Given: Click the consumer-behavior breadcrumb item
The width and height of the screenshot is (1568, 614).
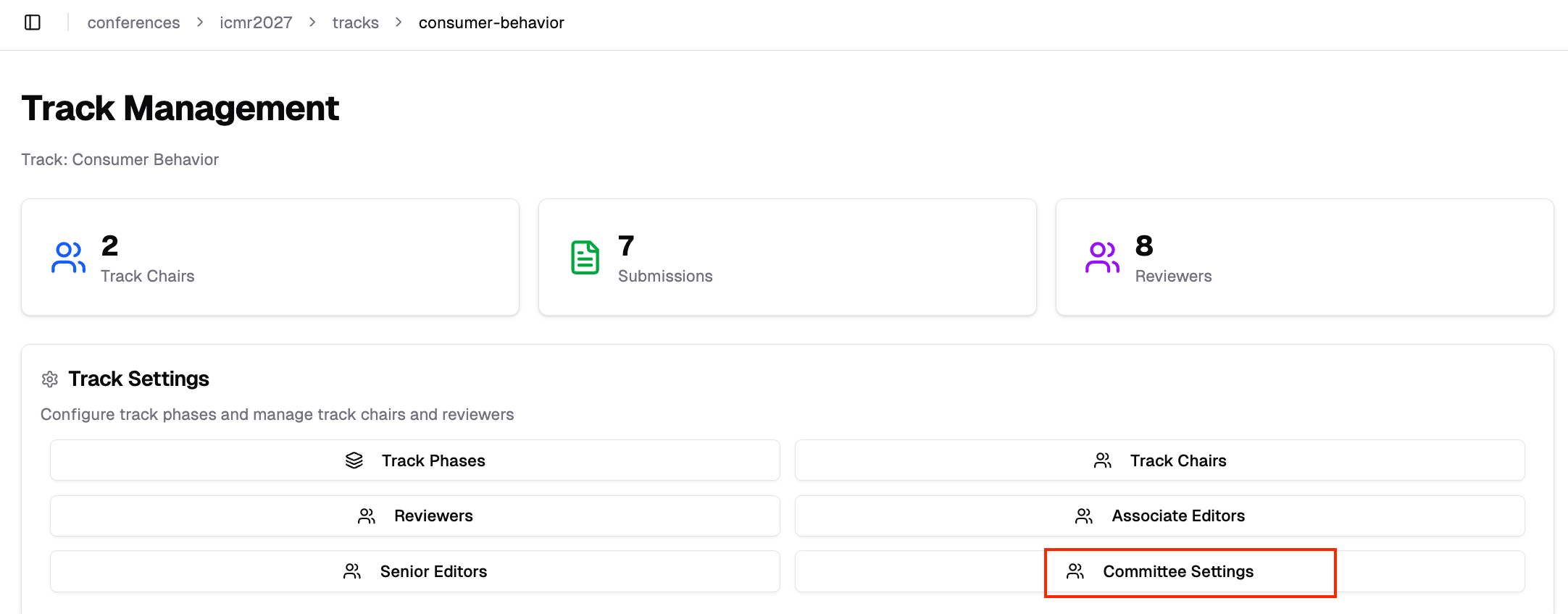Looking at the screenshot, I should (x=491, y=22).
